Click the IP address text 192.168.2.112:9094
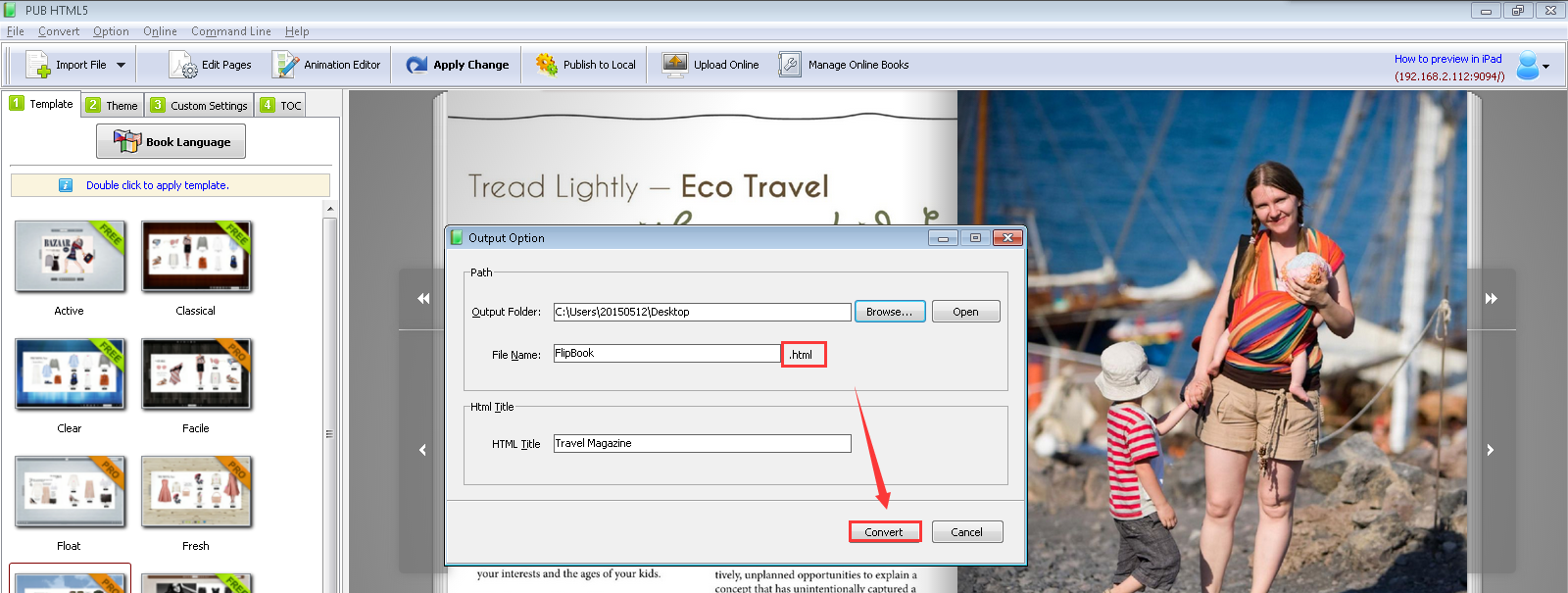Screen dimensions: 1568x593 tap(1449, 76)
